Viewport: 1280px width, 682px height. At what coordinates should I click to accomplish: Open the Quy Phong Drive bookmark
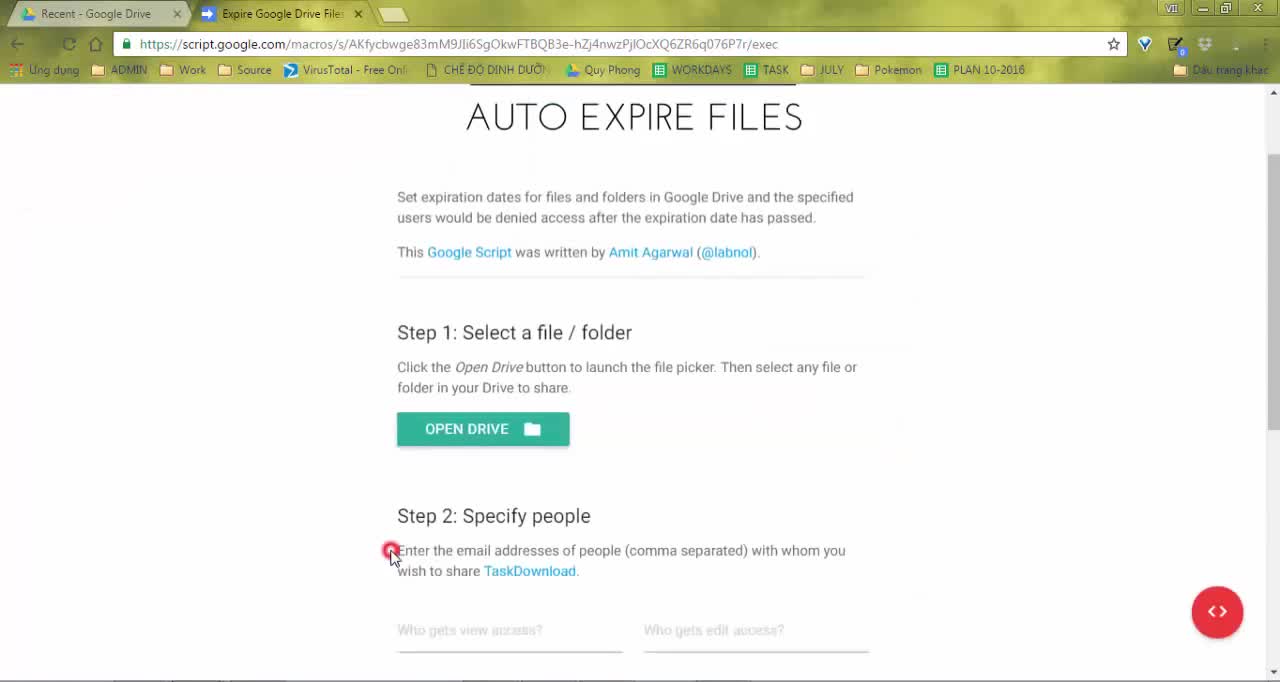[x=602, y=70]
